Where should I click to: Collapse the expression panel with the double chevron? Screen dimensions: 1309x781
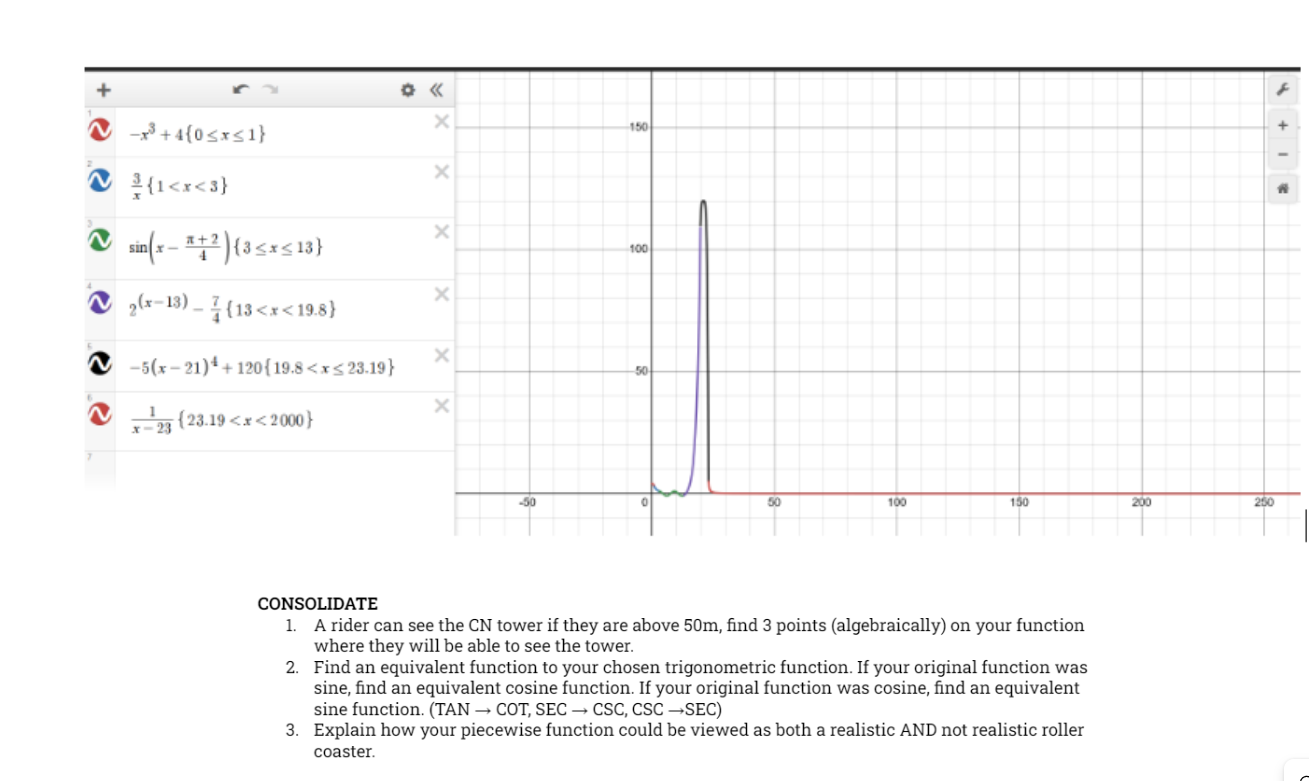point(435,90)
